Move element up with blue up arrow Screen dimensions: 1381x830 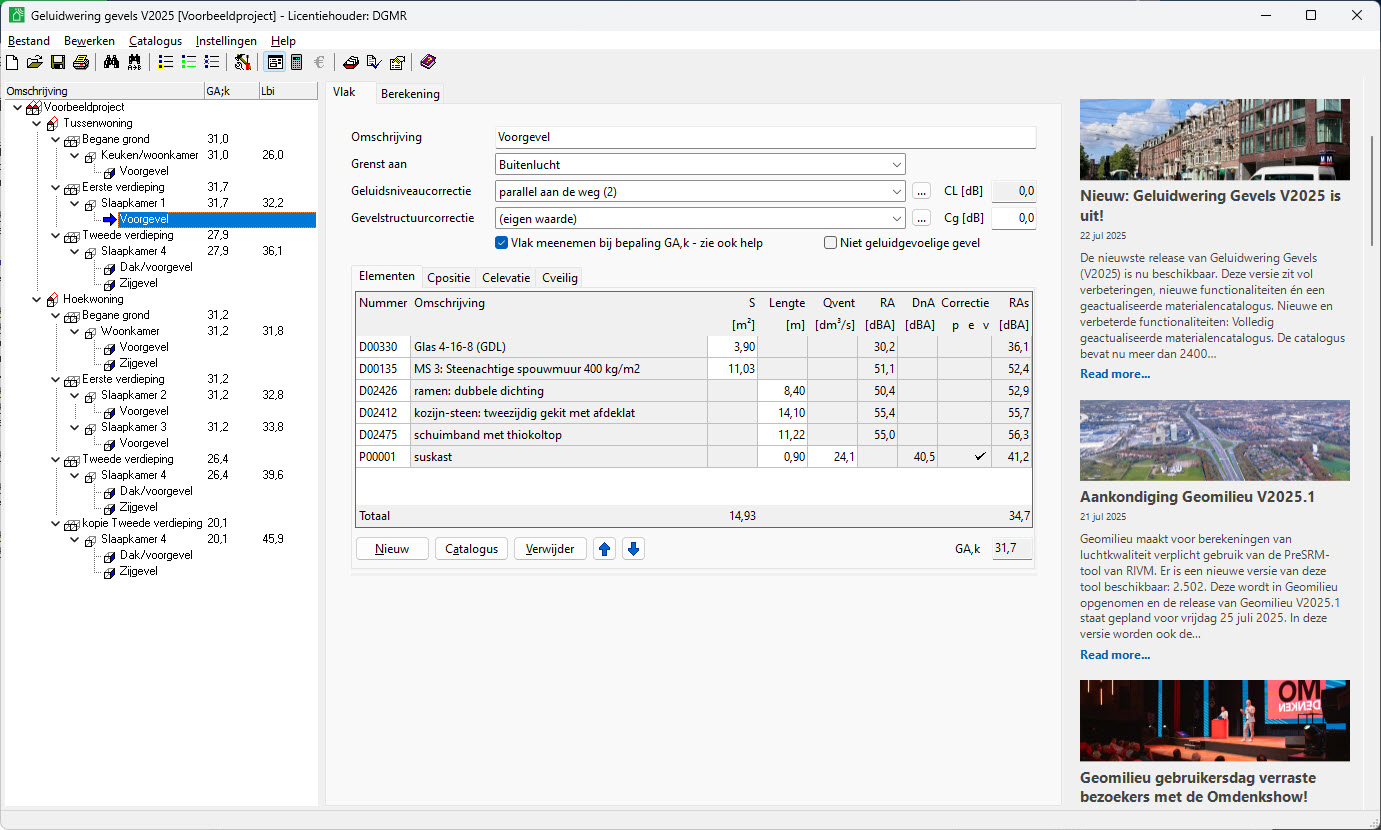coord(604,549)
